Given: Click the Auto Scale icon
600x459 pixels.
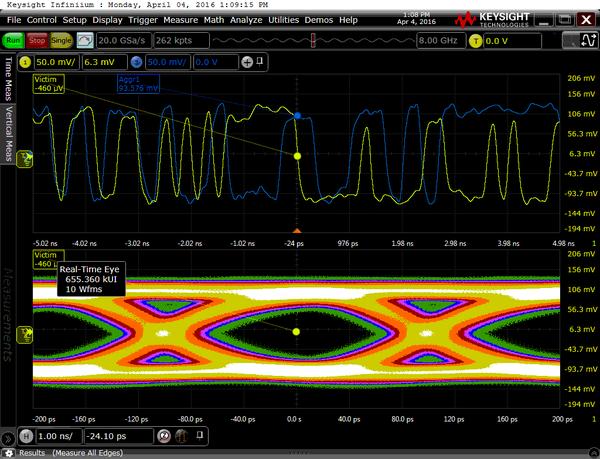Looking at the screenshot, I should [85, 41].
